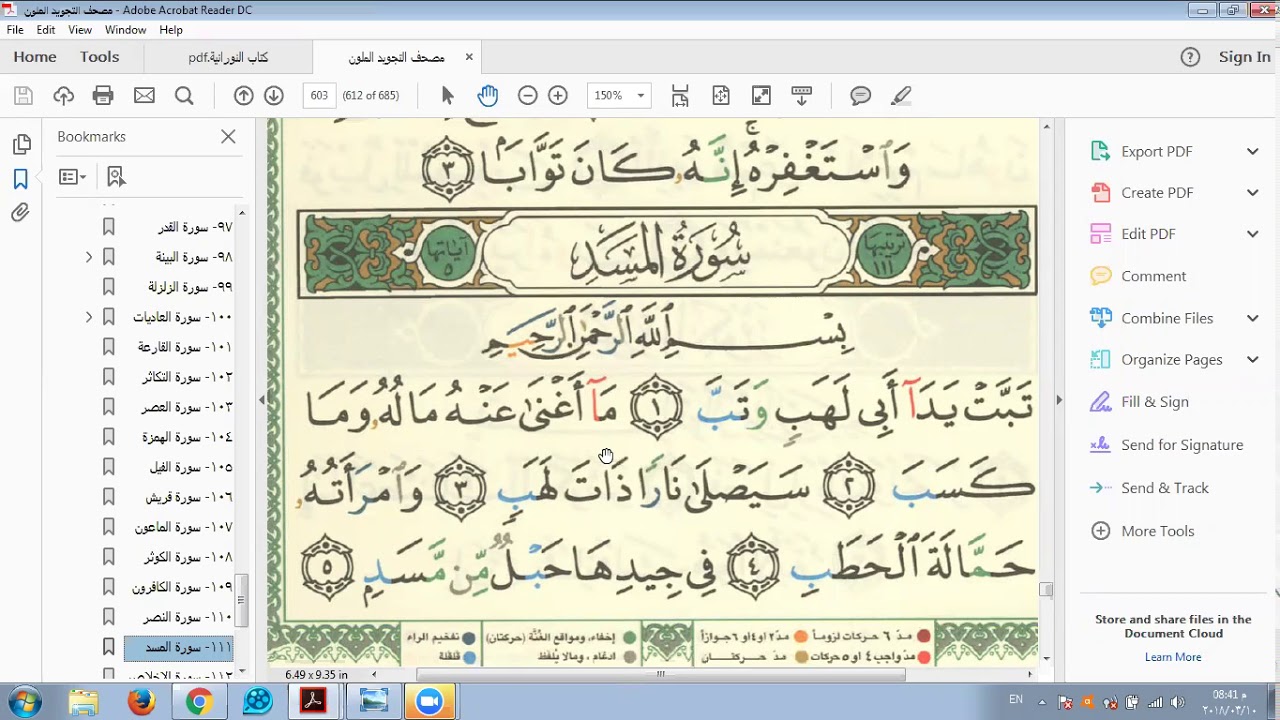Click the Learn More link

tap(1173, 657)
